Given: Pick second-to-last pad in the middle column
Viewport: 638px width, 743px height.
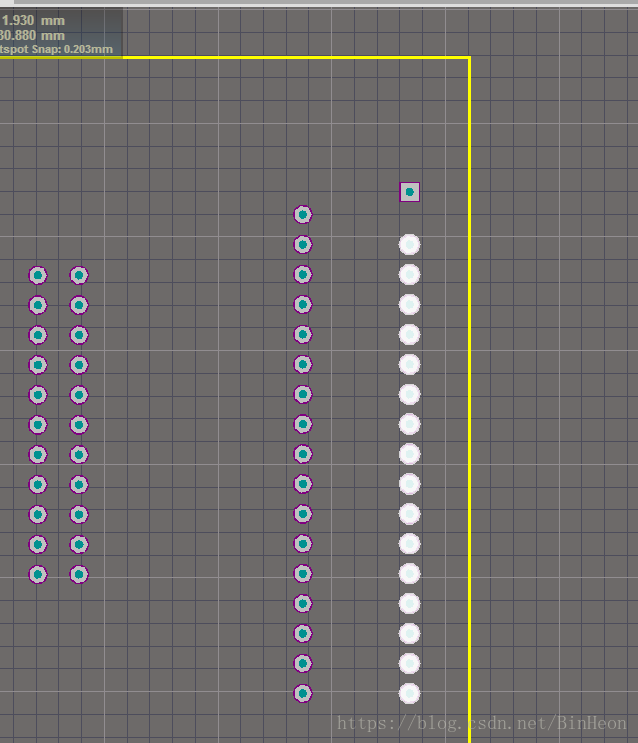Looking at the screenshot, I should (303, 663).
